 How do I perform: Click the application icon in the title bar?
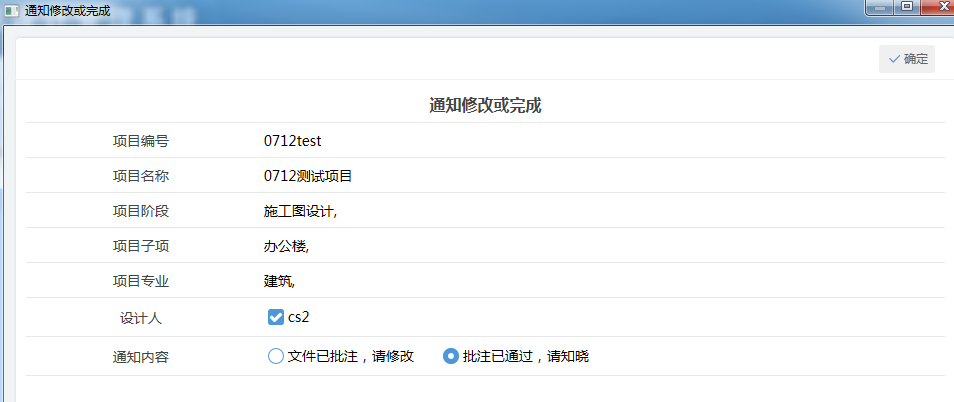[x=12, y=9]
